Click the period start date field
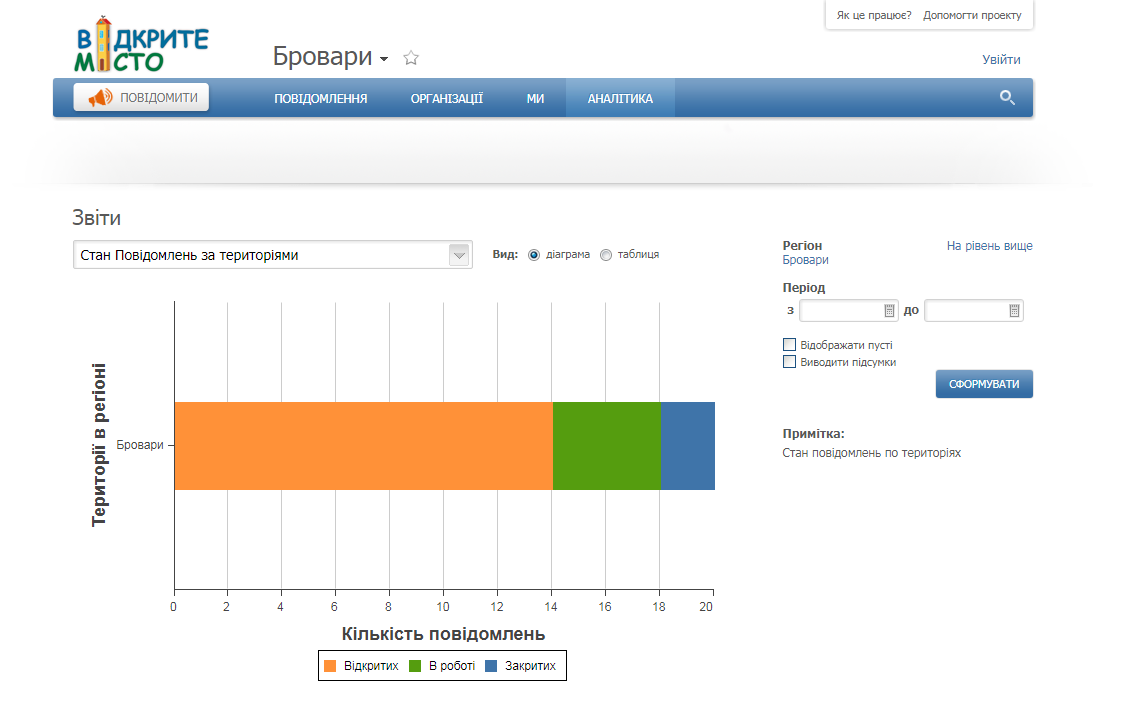Image resolution: width=1135 pixels, height=715 pixels. pos(848,310)
